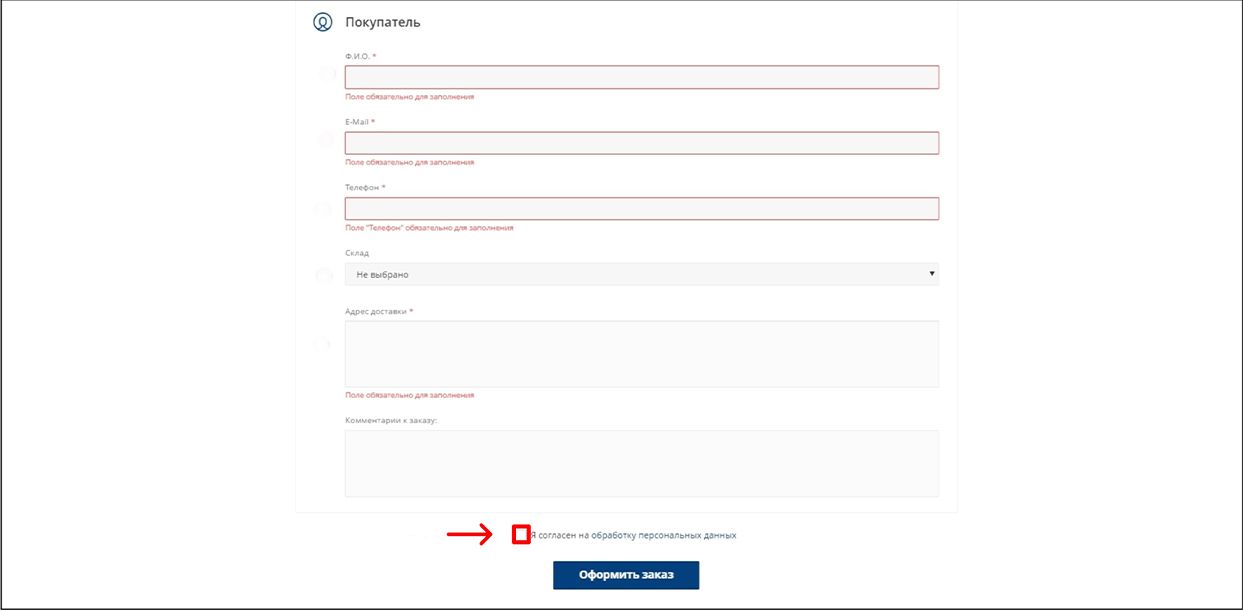
Task: Click the Склад dropdown arrow
Action: (931, 274)
